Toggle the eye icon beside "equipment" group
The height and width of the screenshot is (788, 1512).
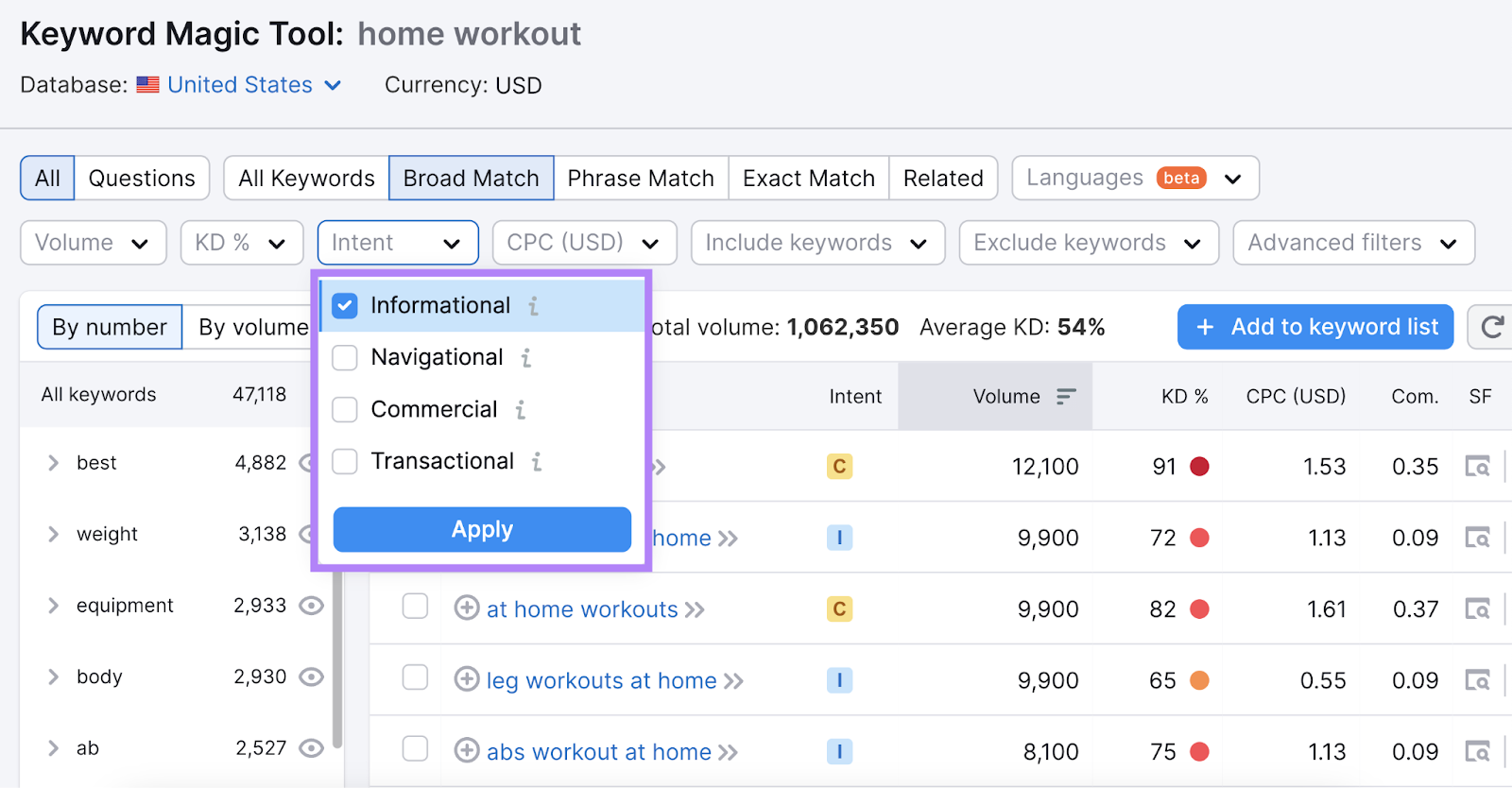coord(312,605)
